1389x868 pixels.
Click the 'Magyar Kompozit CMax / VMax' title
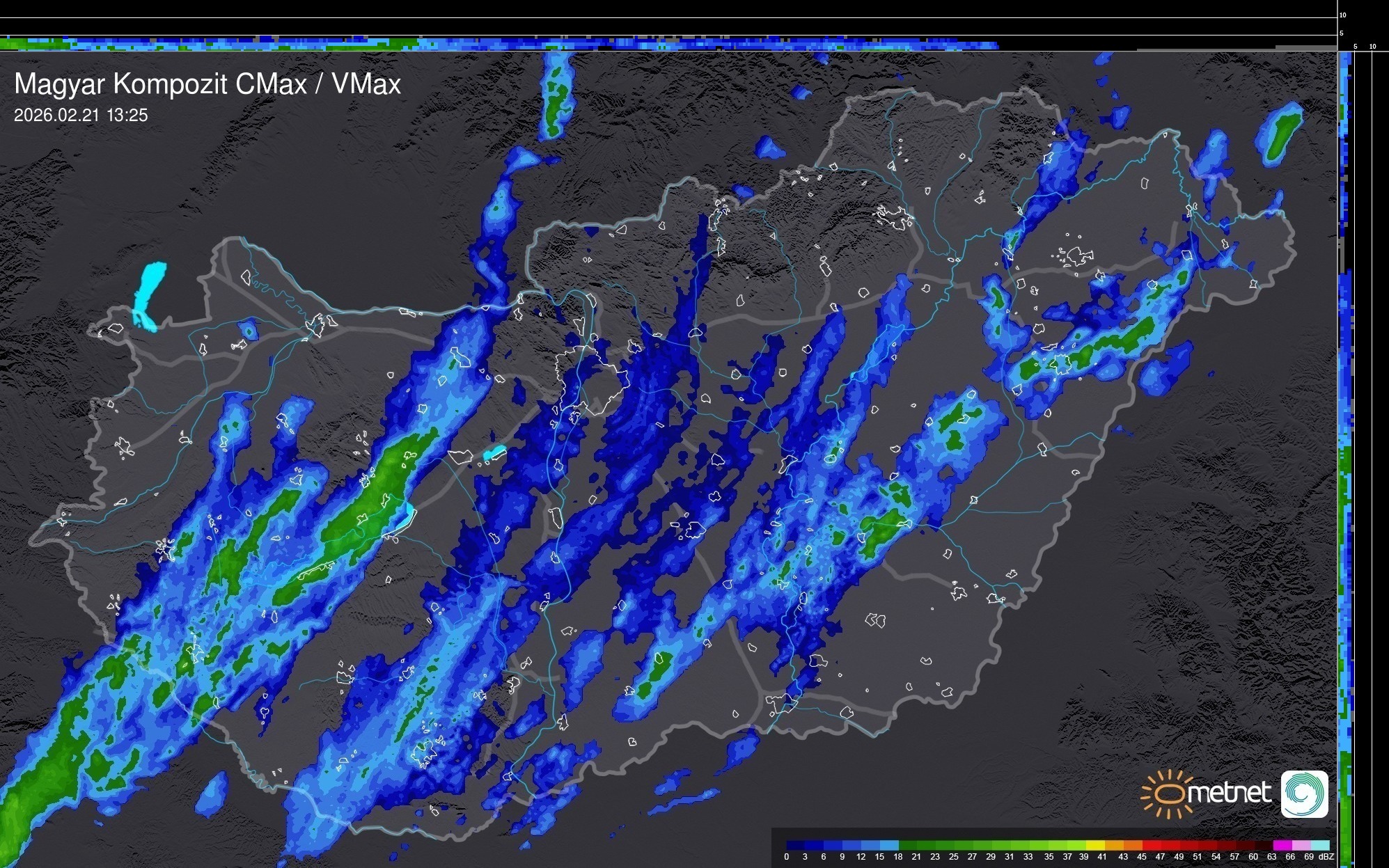pos(207,84)
